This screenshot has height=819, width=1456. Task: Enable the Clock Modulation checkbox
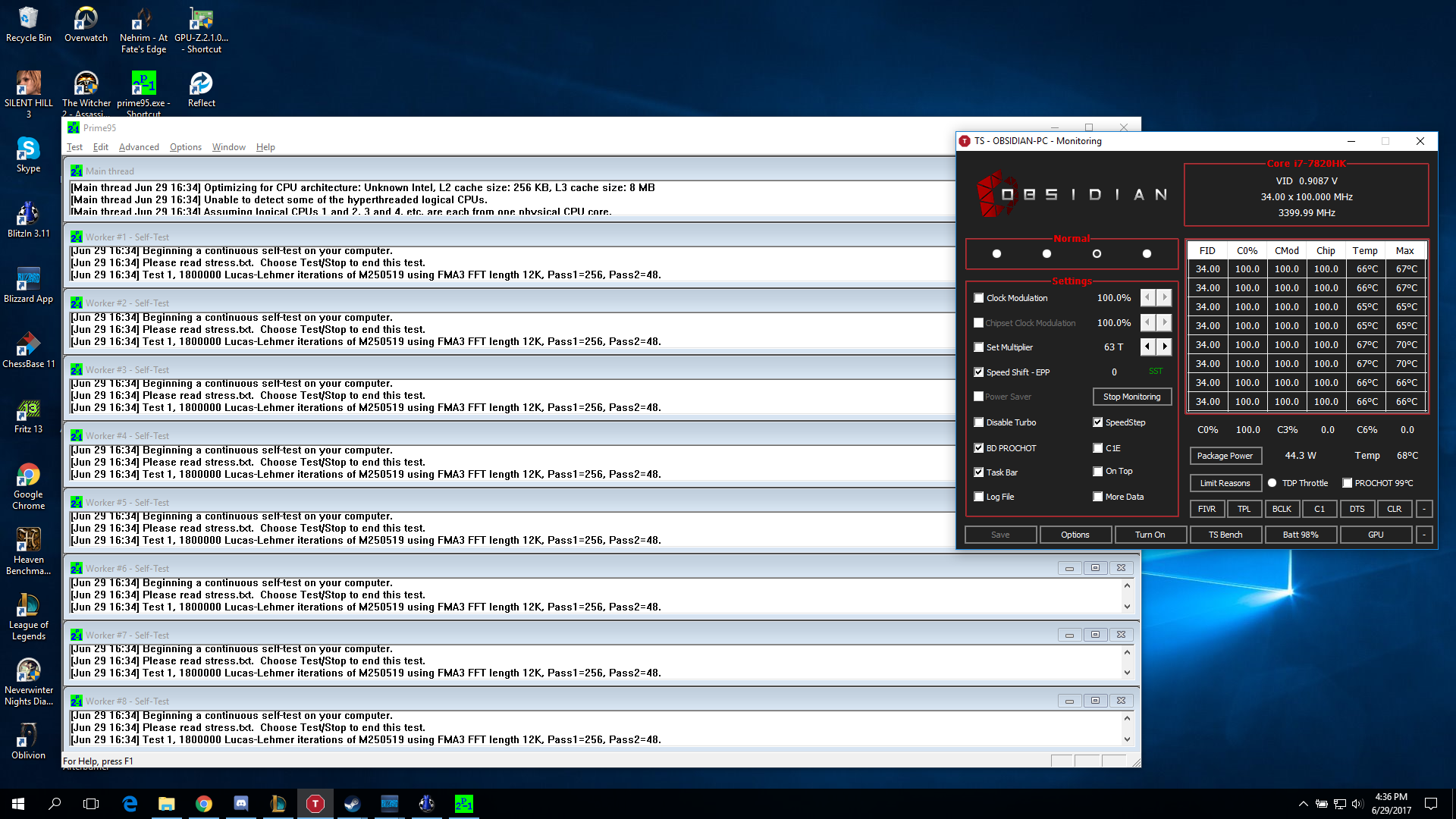tap(979, 298)
